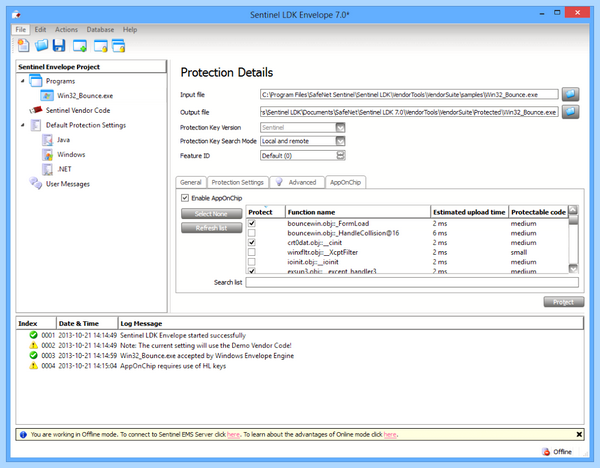Open Protection Key Search Mode dropdown
Viewport: 600px width, 468px height.
pos(340,141)
